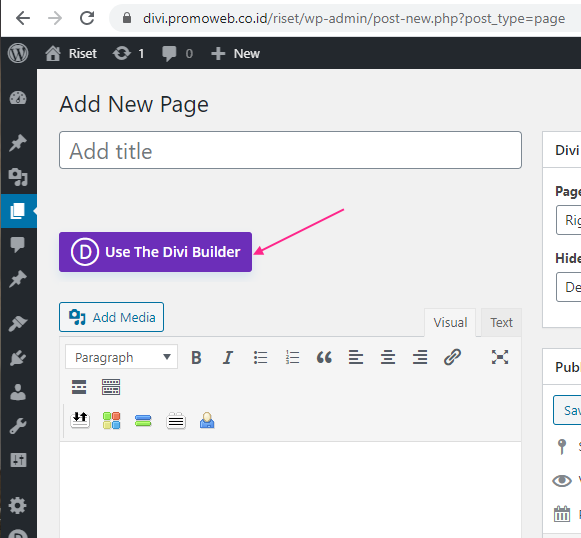This screenshot has height=538, width=581.
Task: Open Posts via sidebar pushpin icon
Action: (18, 143)
